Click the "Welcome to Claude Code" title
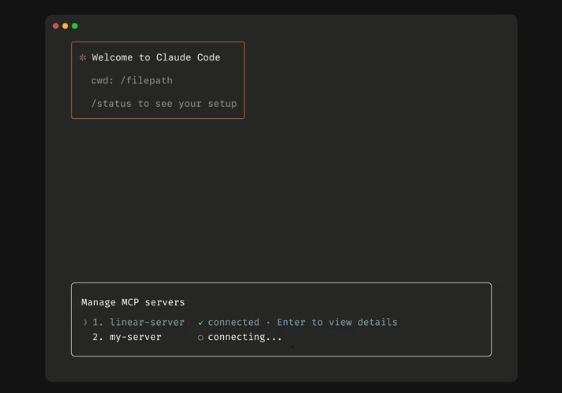This screenshot has width=562, height=393. (x=156, y=57)
